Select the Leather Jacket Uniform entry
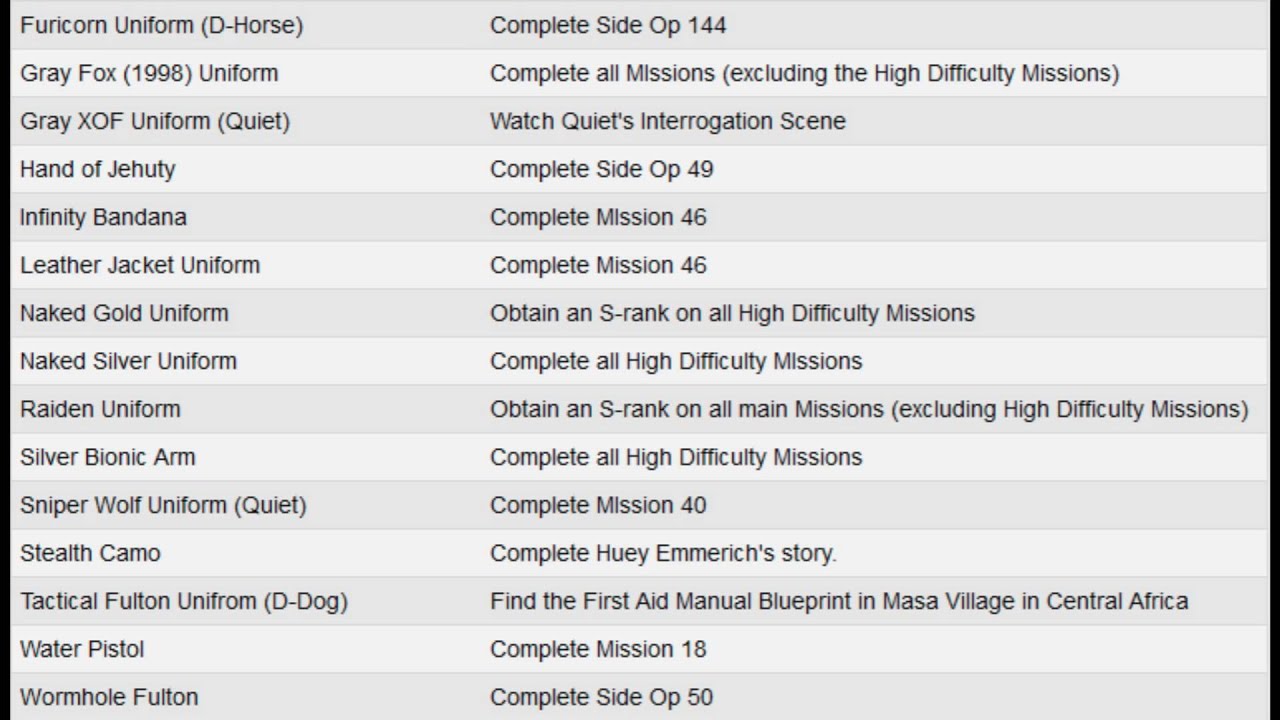The width and height of the screenshot is (1280, 720). [140, 266]
